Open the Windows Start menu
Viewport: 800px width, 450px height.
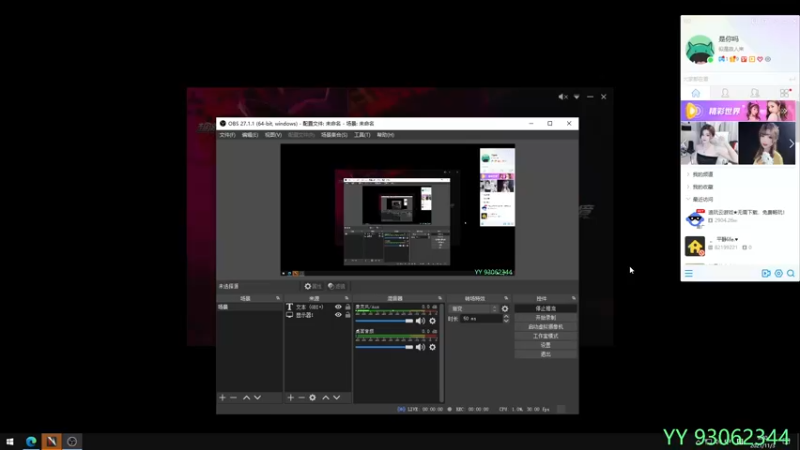click(x=10, y=441)
